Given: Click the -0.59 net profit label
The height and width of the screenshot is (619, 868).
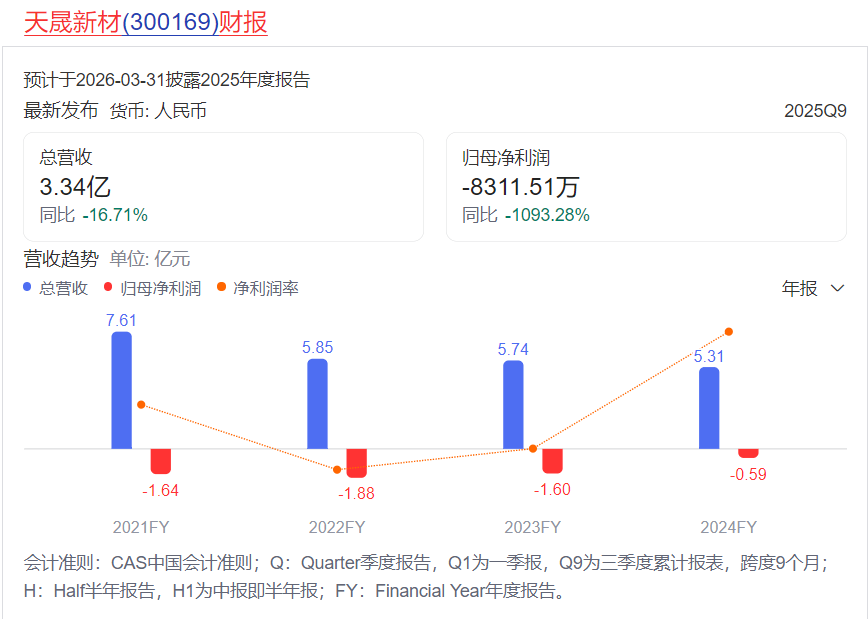Looking at the screenshot, I should pyautogui.click(x=748, y=474).
